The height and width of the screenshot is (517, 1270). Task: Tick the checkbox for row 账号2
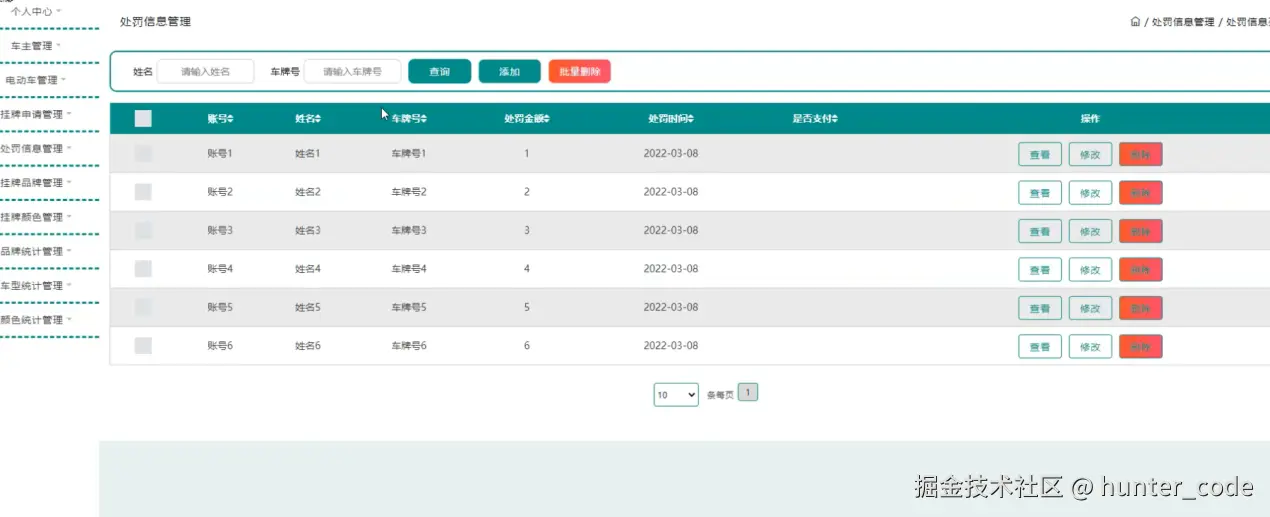tap(143, 192)
